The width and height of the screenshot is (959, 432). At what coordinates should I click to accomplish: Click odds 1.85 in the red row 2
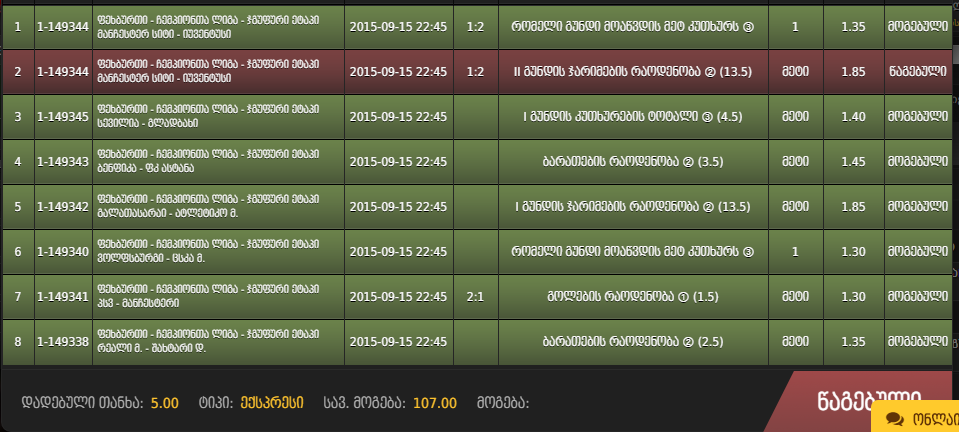pos(853,72)
